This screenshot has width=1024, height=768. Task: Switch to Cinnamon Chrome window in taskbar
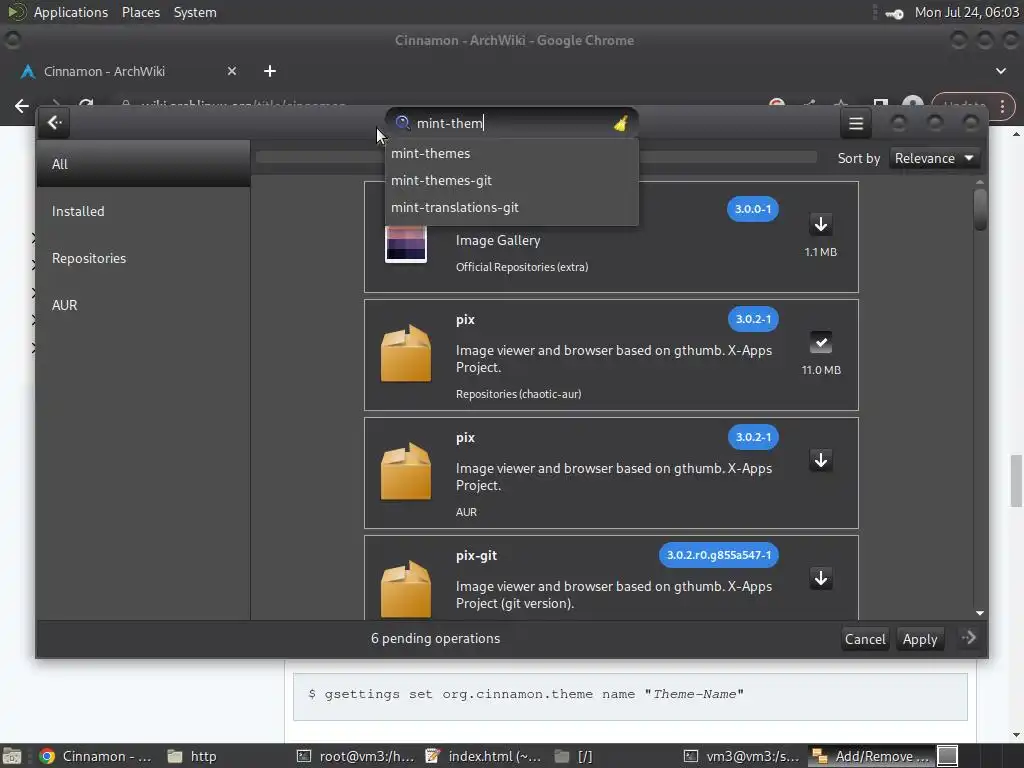coord(95,756)
